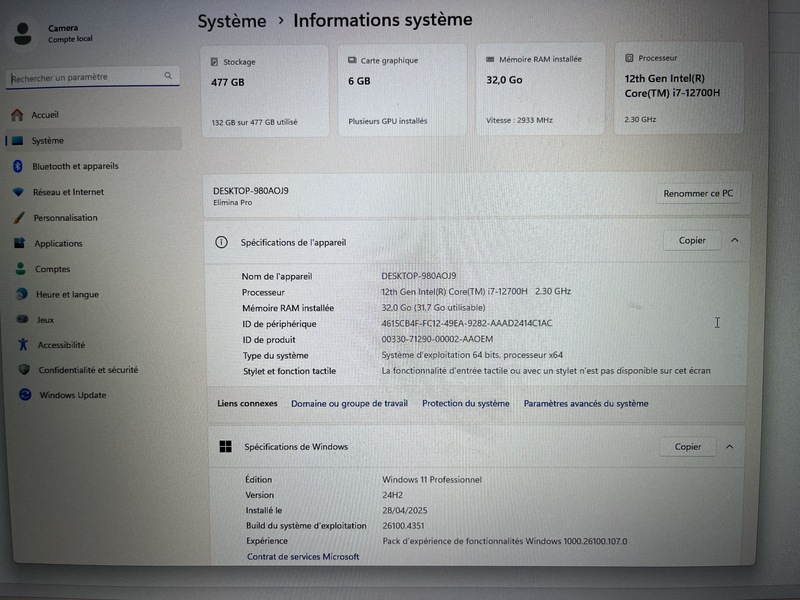Copy Windows specifications with Copier
Image resolution: width=800 pixels, height=600 pixels.
tap(688, 446)
